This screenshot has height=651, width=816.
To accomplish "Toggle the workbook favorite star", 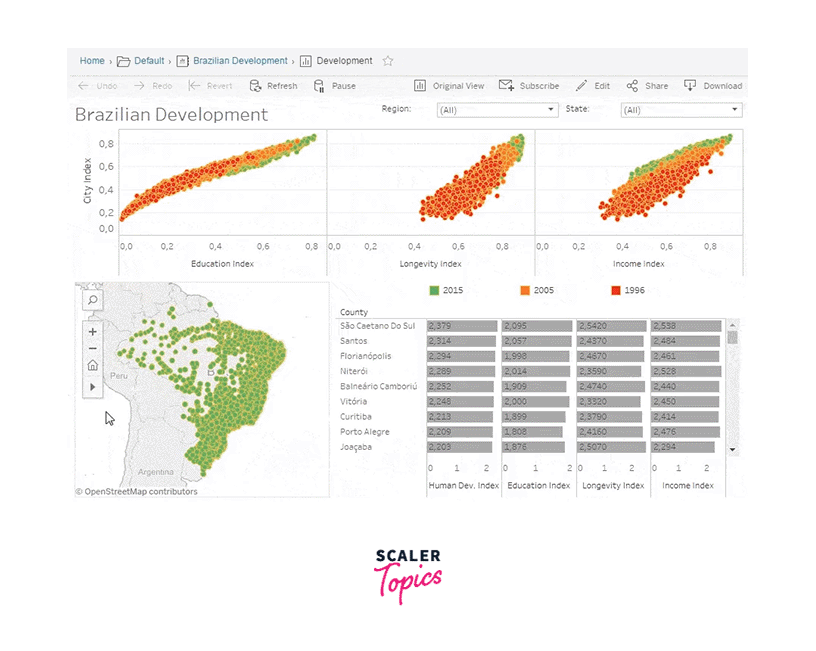I will pos(388,60).
